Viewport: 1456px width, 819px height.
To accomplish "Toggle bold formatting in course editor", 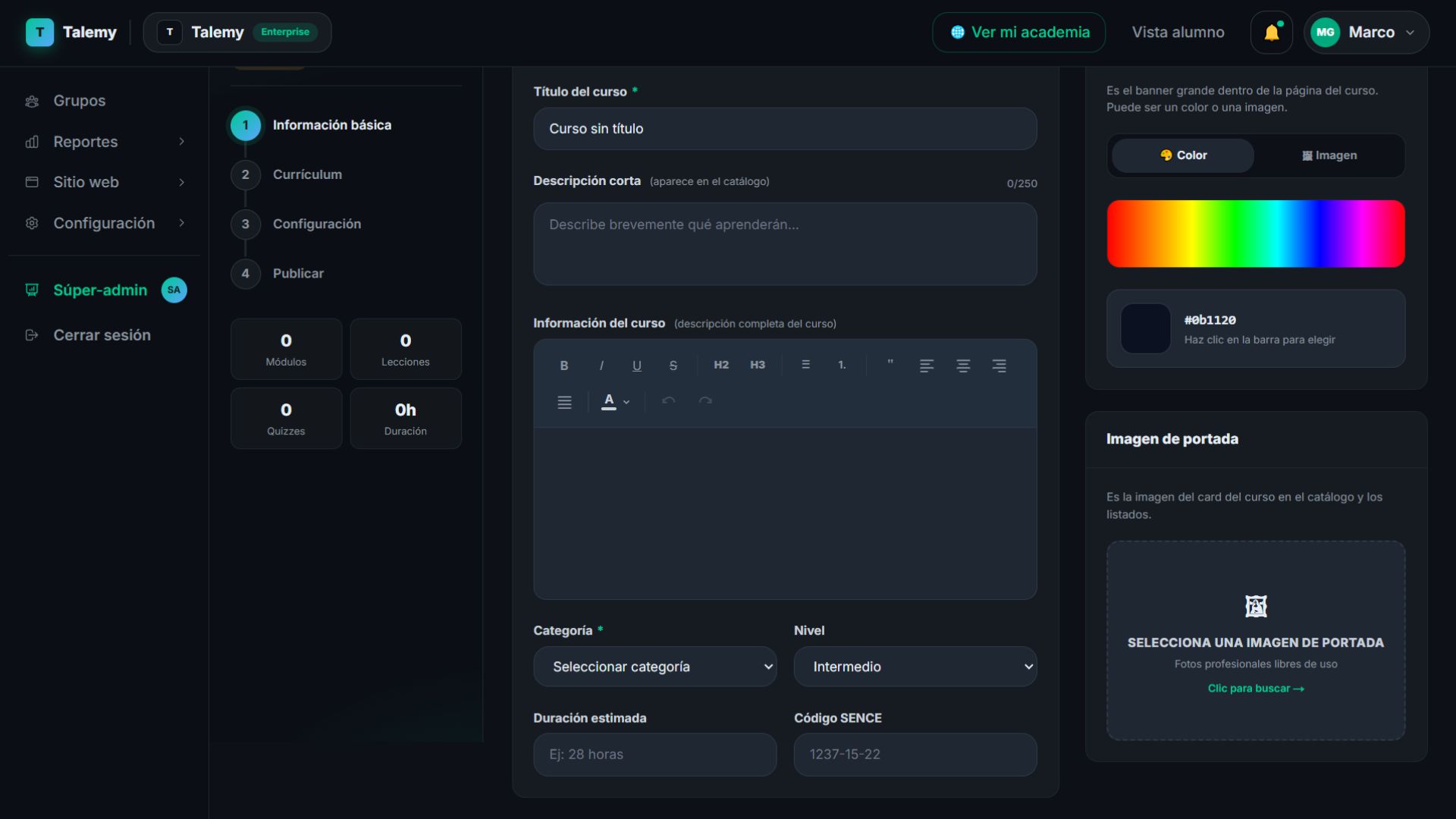I will pyautogui.click(x=564, y=366).
